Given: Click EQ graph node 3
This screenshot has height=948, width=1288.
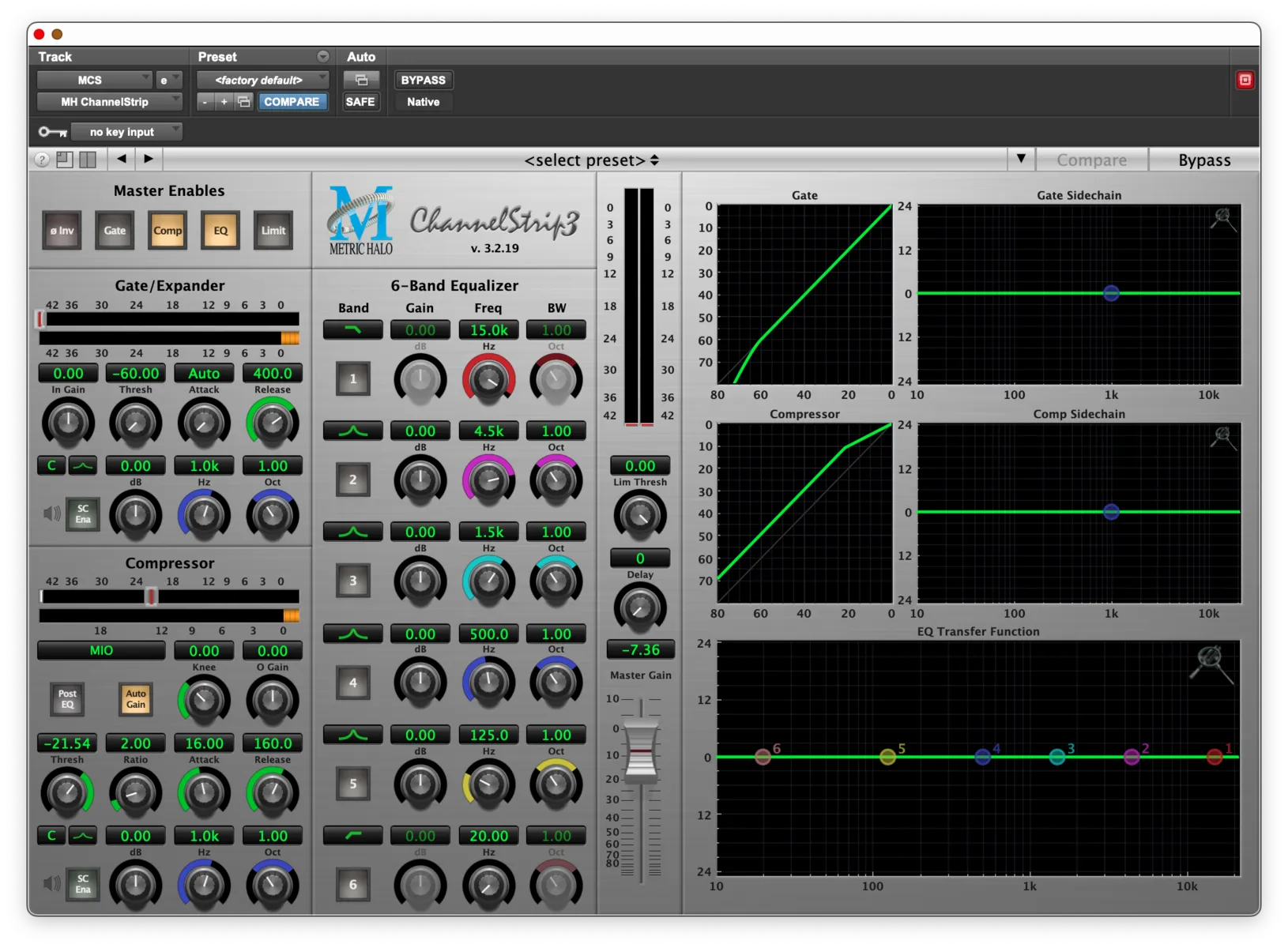Looking at the screenshot, I should (x=1057, y=757).
